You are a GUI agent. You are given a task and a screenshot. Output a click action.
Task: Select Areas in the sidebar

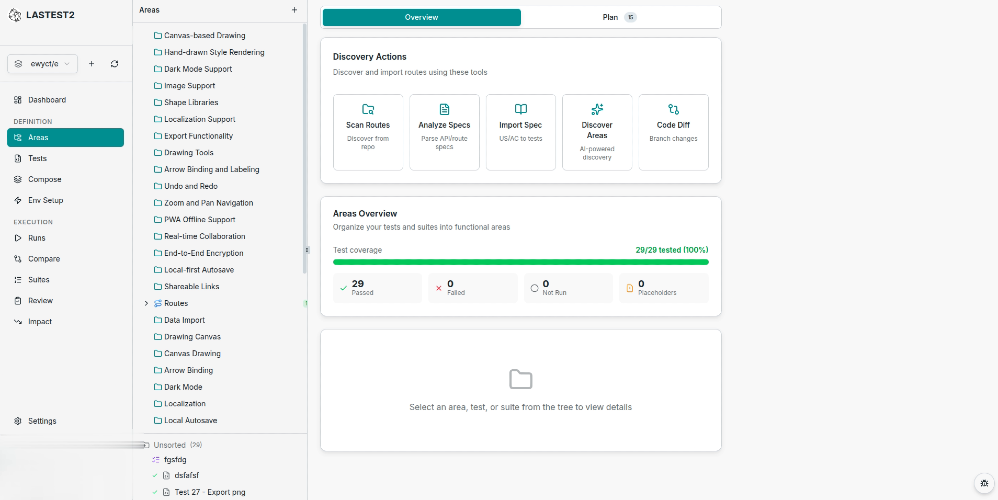click(x=66, y=137)
